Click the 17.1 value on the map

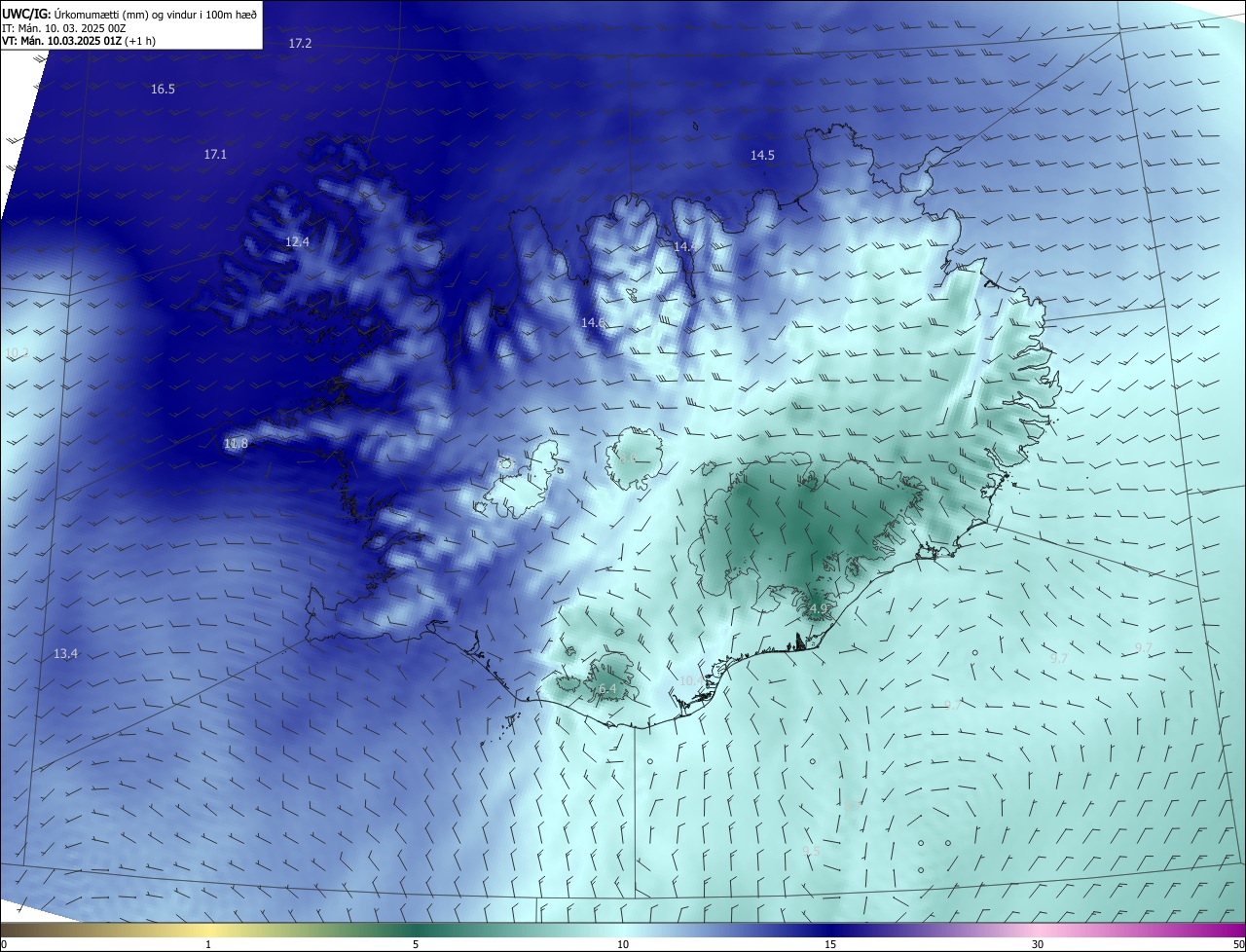[x=215, y=155]
